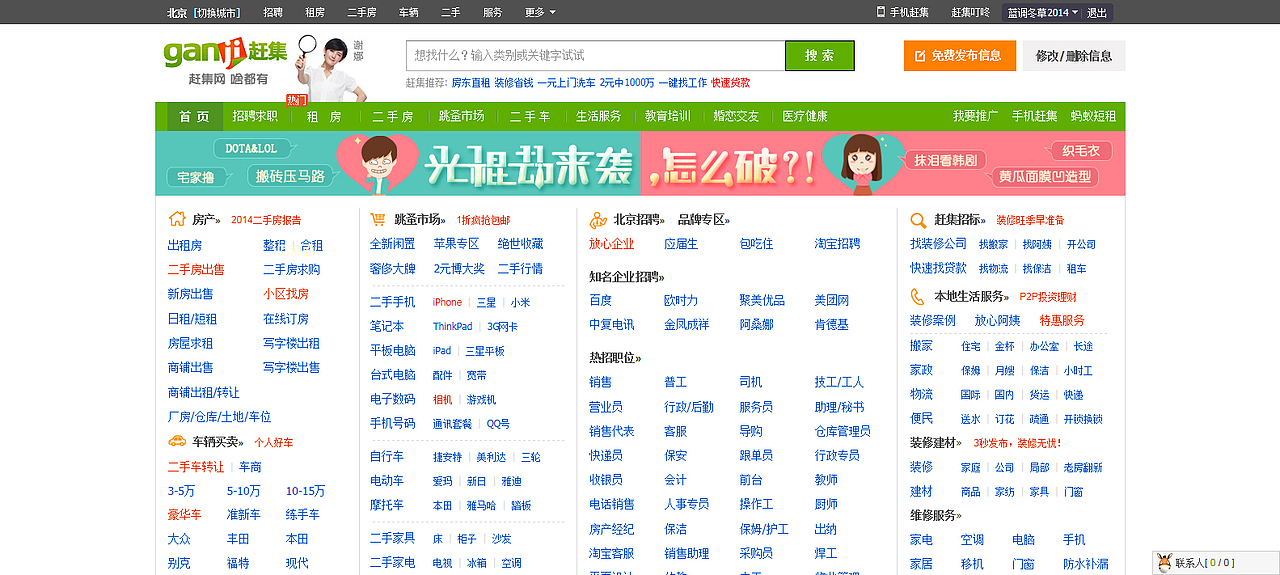This screenshot has width=1280, height=575.
Task: Open the 跳蚤市场 navigation tab
Action: [461, 116]
